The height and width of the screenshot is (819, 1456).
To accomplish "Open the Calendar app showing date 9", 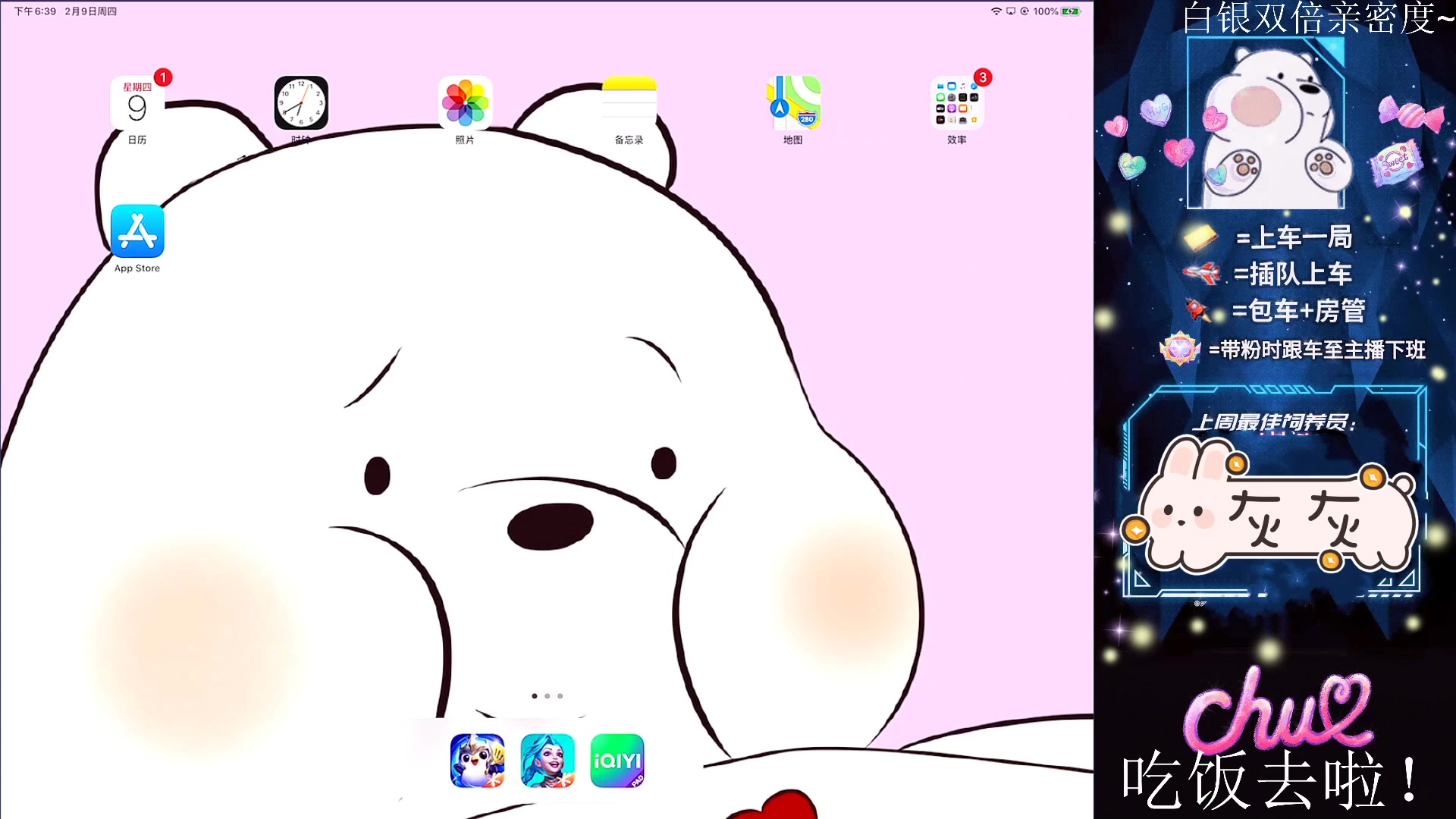I will (x=137, y=103).
